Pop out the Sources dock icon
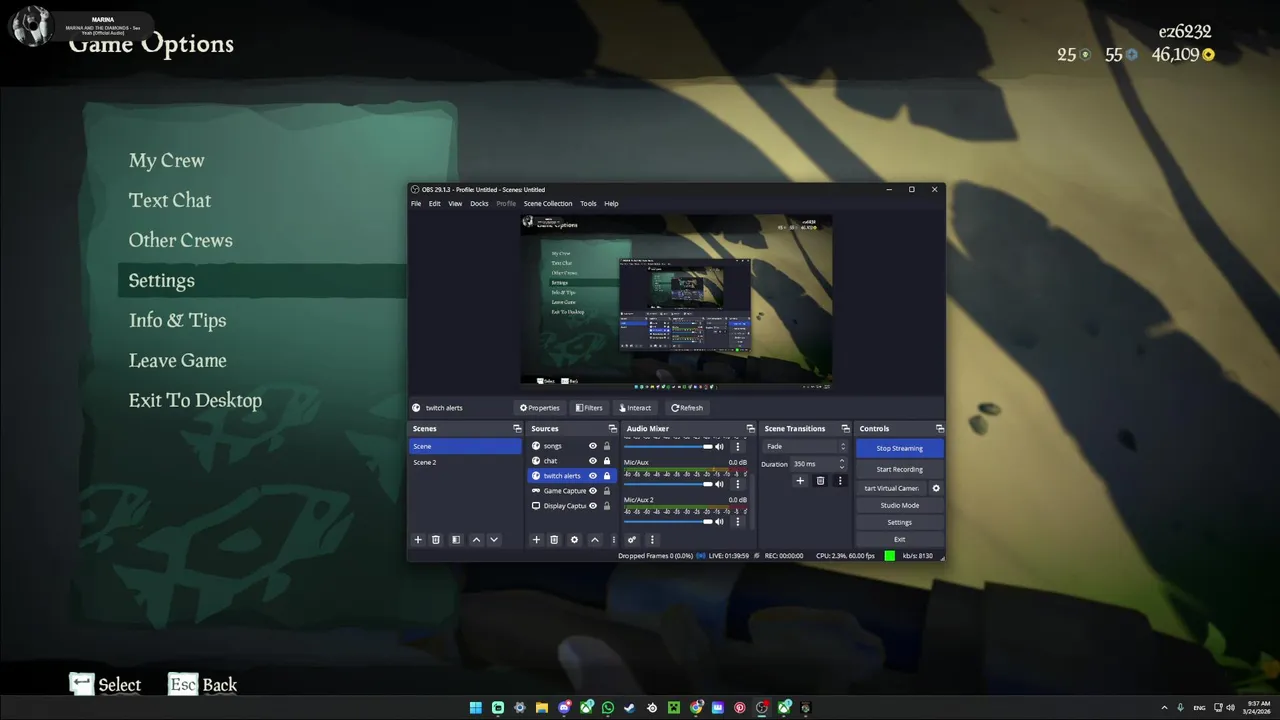The image size is (1280, 720). click(x=613, y=429)
